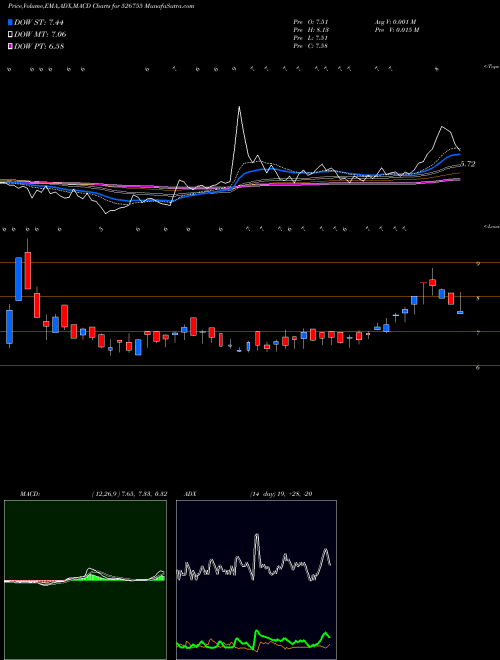The image size is (500, 660).
Task: Click the 'Pre V: 0.015 M' value
Action: coord(396,30)
